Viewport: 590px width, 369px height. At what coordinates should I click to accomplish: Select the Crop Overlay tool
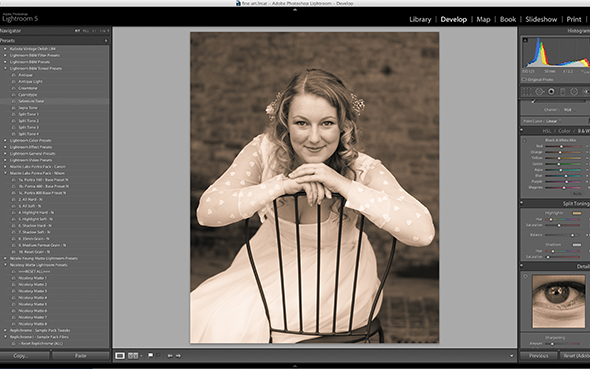527,91
